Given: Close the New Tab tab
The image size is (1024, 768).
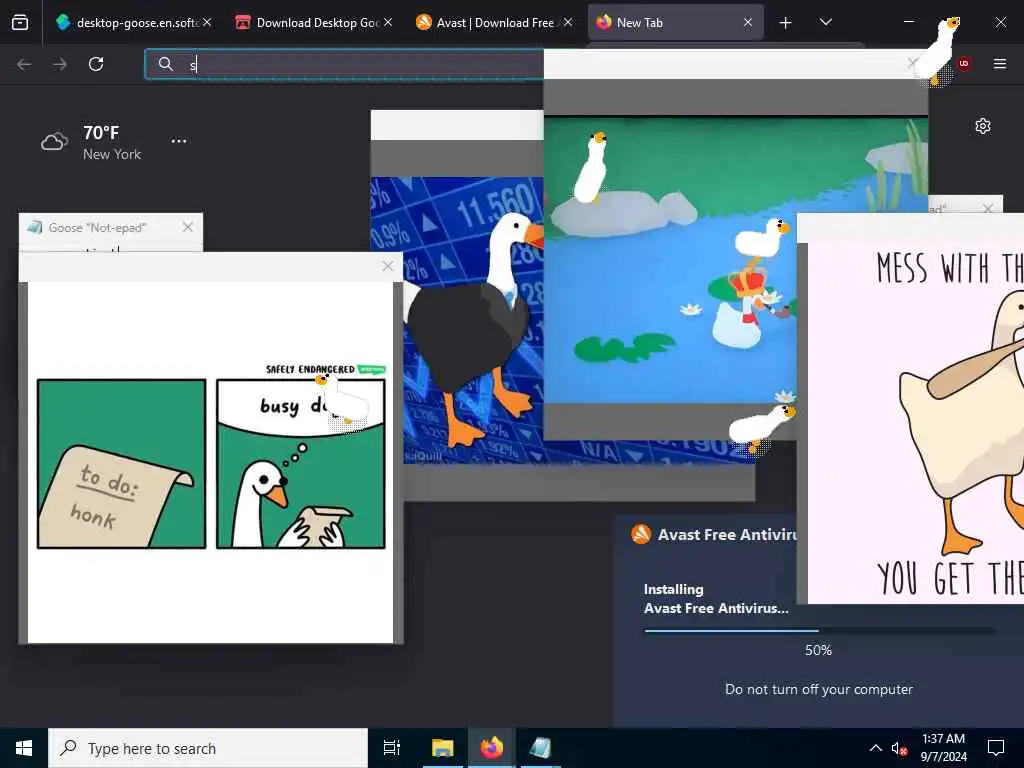Looking at the screenshot, I should click(748, 22).
